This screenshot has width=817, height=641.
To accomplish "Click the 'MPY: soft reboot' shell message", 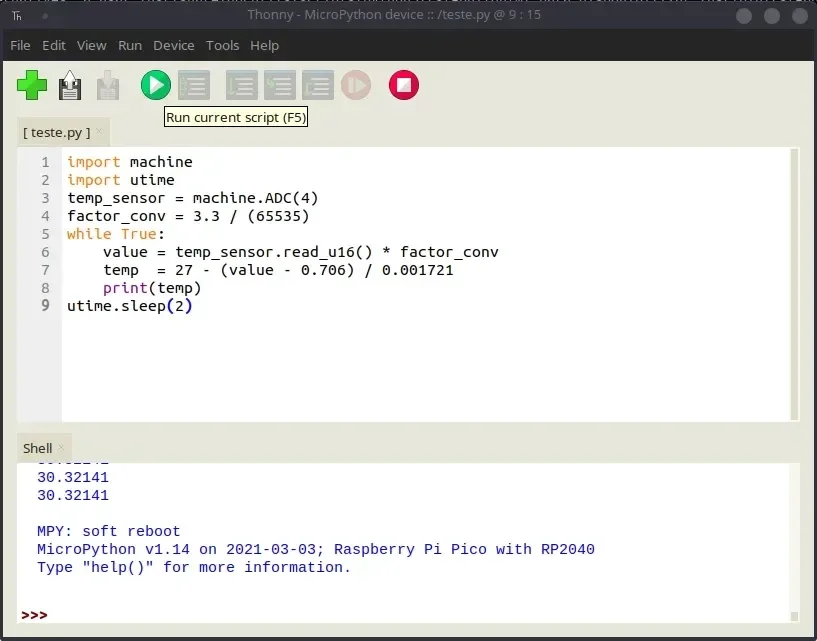I will point(108,532).
